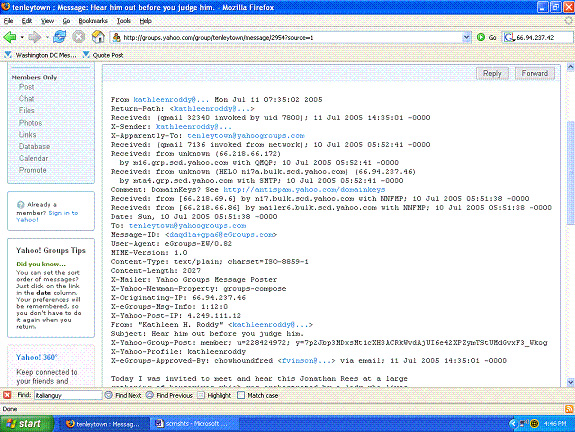Click the Links sidebar item

28,135
